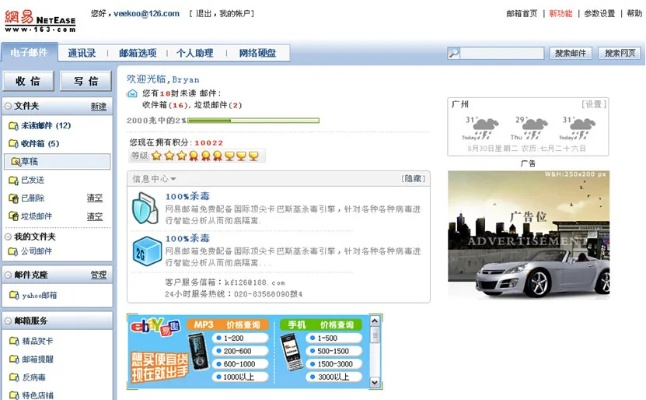Click the car advertisement image
Viewport: 646px width, 400px height.
pos(529,234)
